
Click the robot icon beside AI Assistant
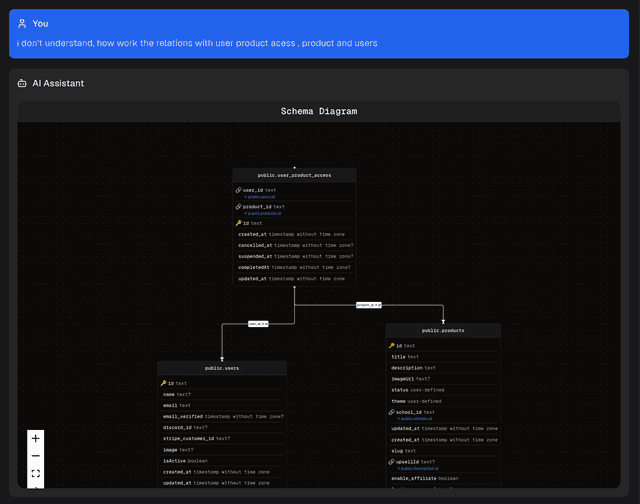point(22,83)
